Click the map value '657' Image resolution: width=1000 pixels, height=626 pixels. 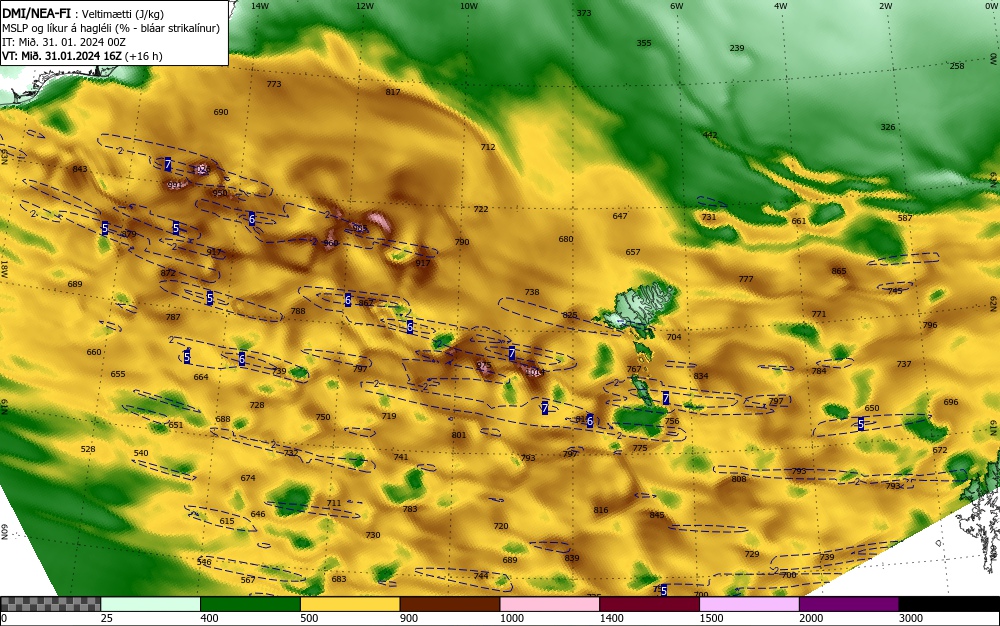pyautogui.click(x=633, y=252)
